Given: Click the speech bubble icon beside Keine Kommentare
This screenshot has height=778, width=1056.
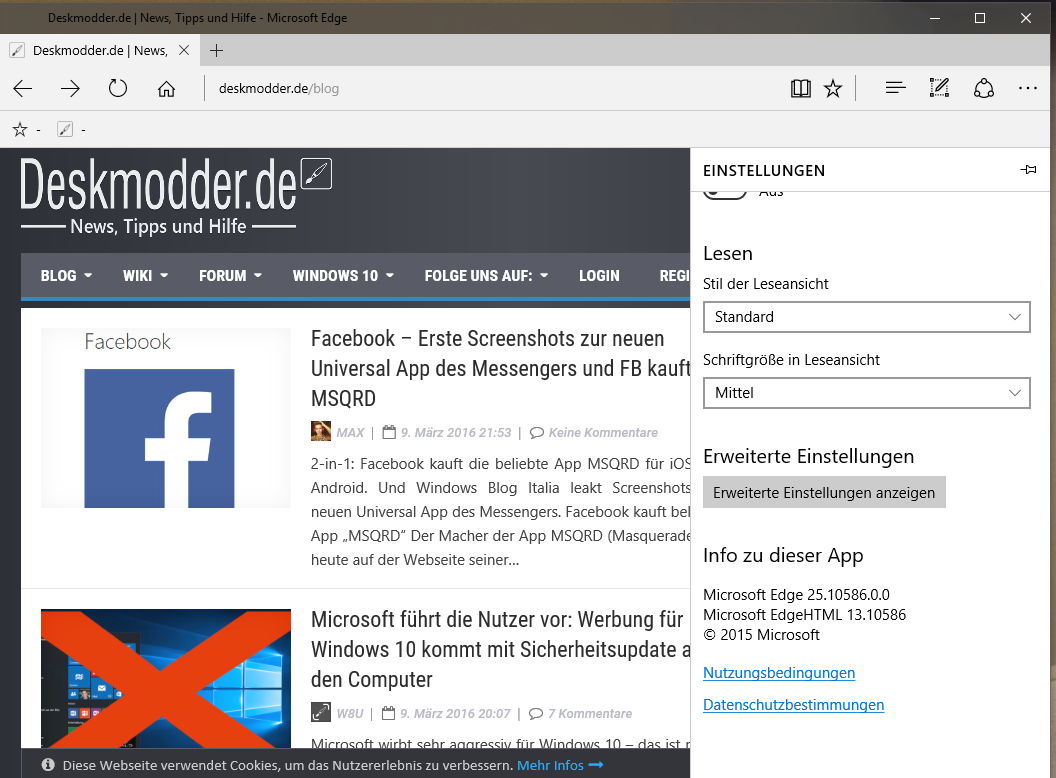Looking at the screenshot, I should tap(537, 432).
